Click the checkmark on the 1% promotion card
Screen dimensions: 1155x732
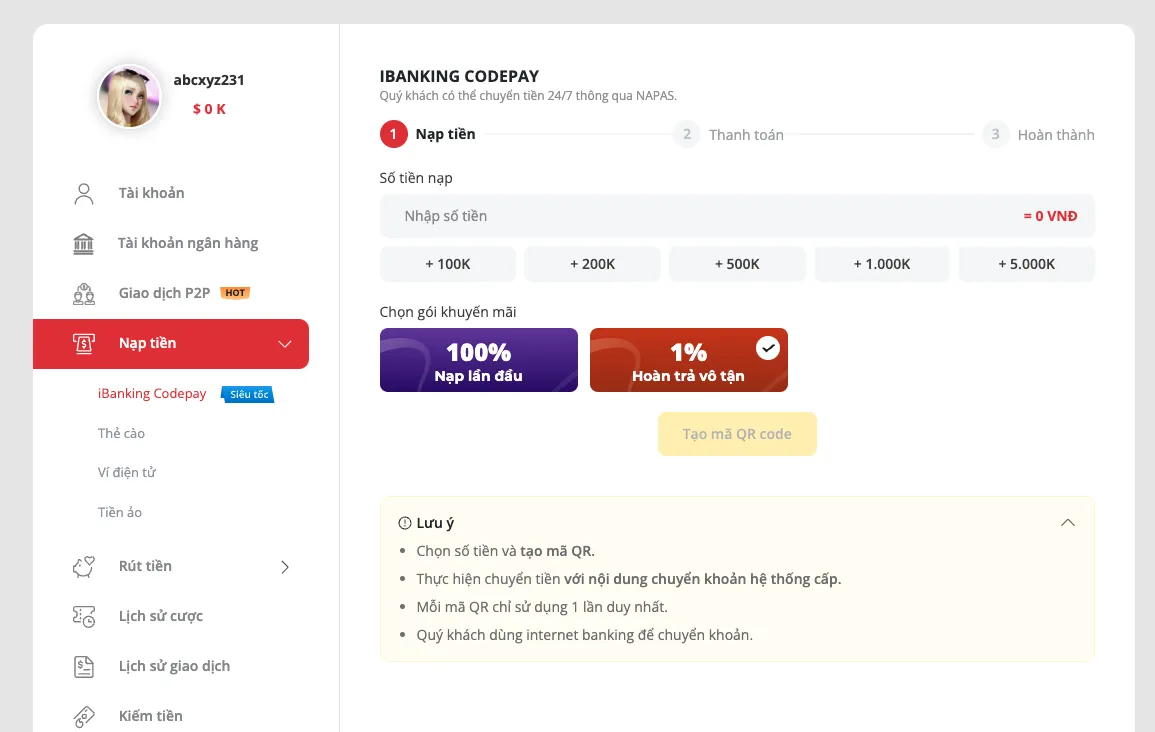point(768,348)
